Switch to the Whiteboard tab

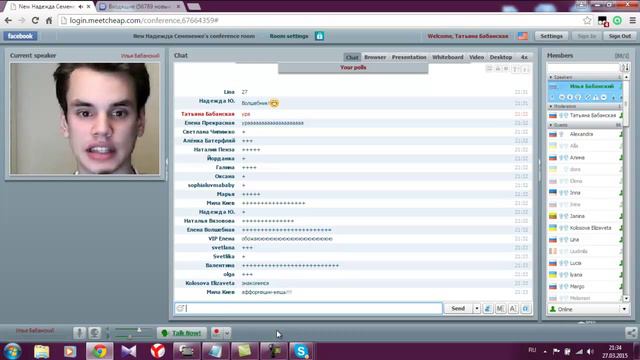point(448,57)
